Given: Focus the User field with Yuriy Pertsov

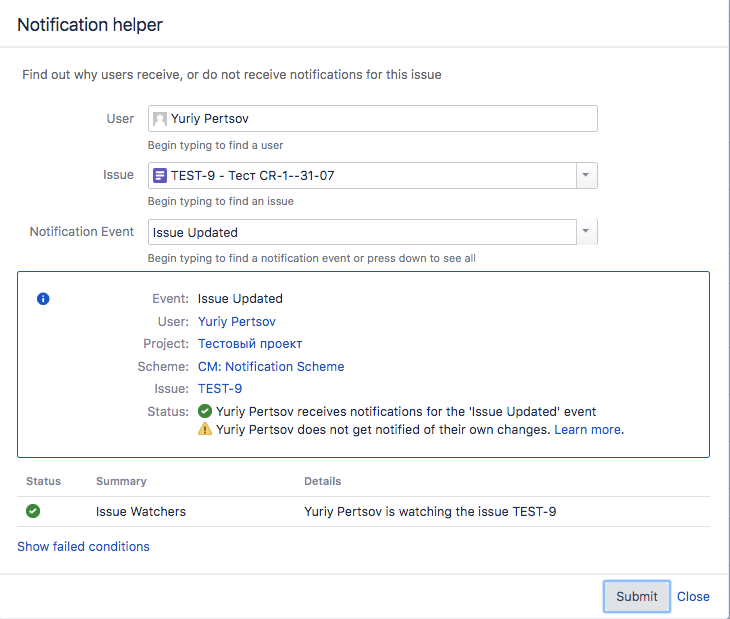Looking at the screenshot, I should [x=372, y=119].
